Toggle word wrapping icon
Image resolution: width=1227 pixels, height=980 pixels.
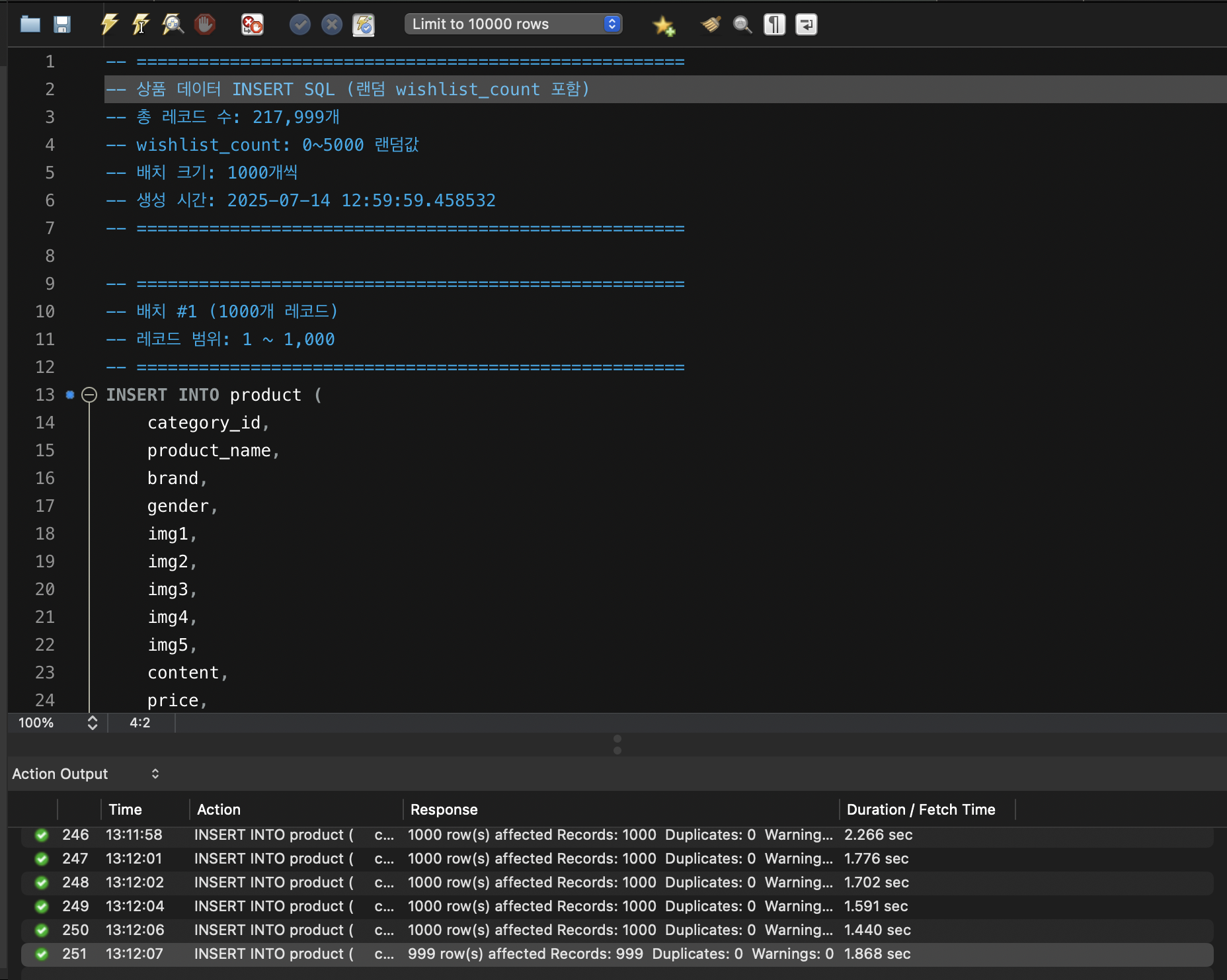807,25
